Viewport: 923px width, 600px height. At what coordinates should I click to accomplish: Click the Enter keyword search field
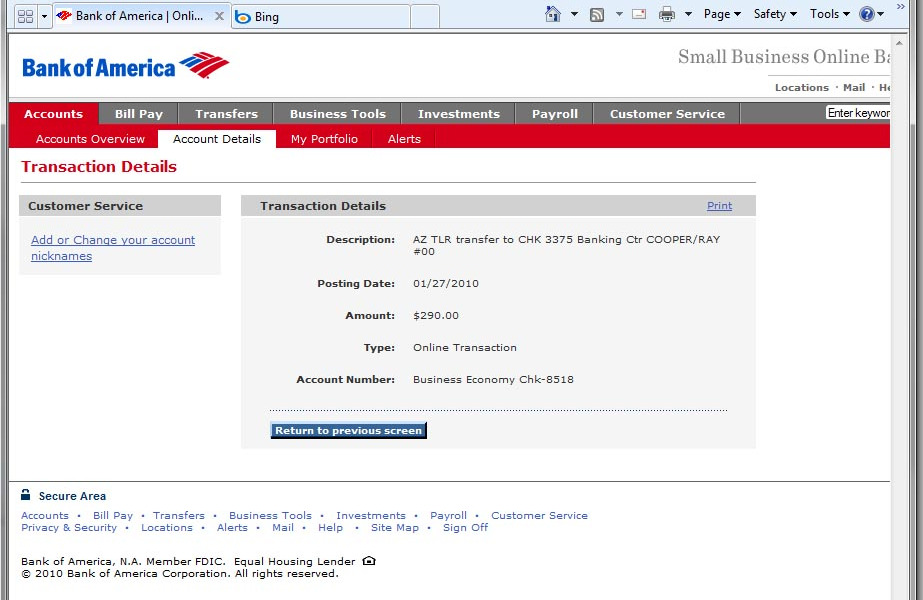[x=857, y=113]
